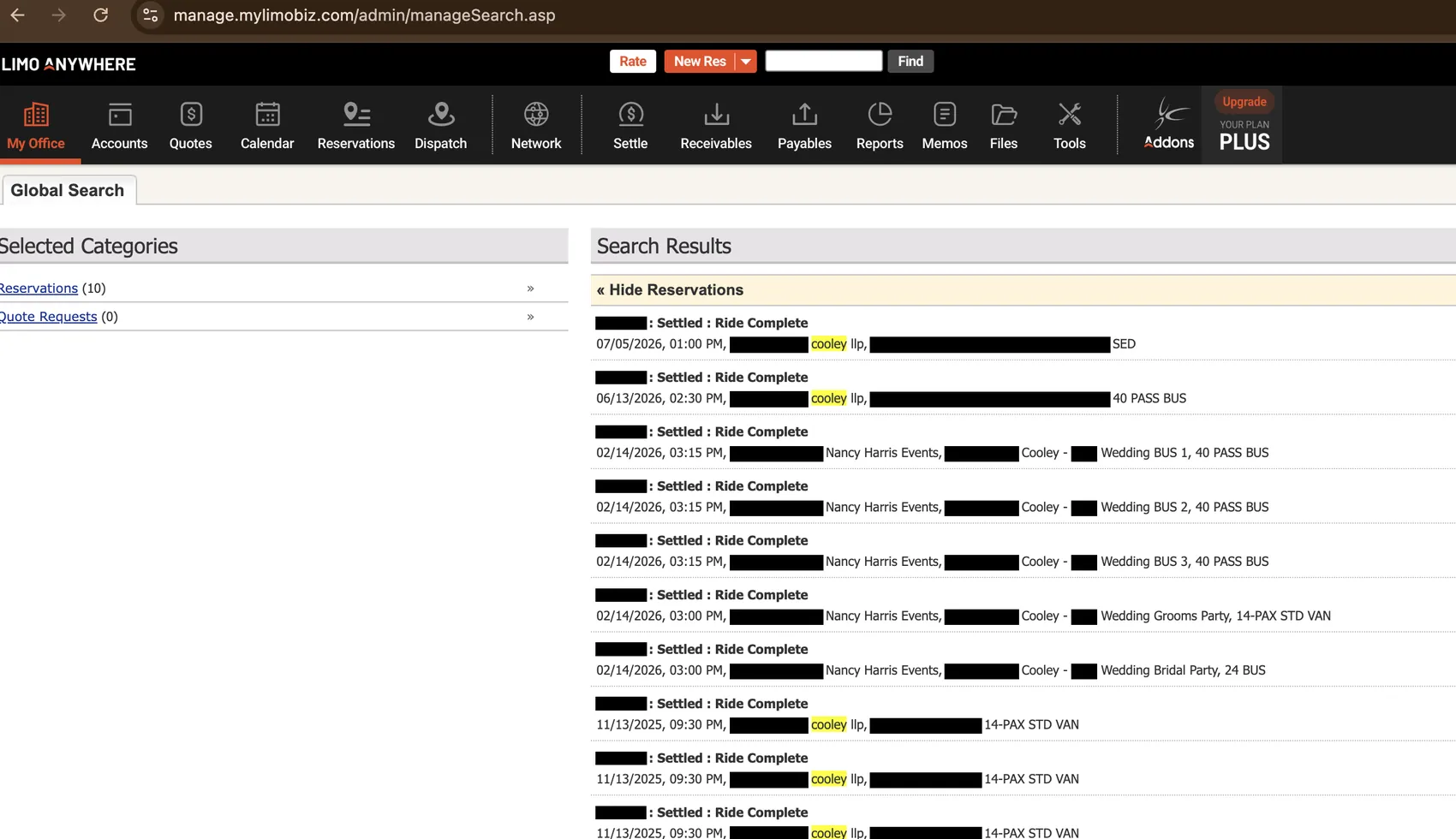
Task: Open the Reports section
Action: [880, 125]
